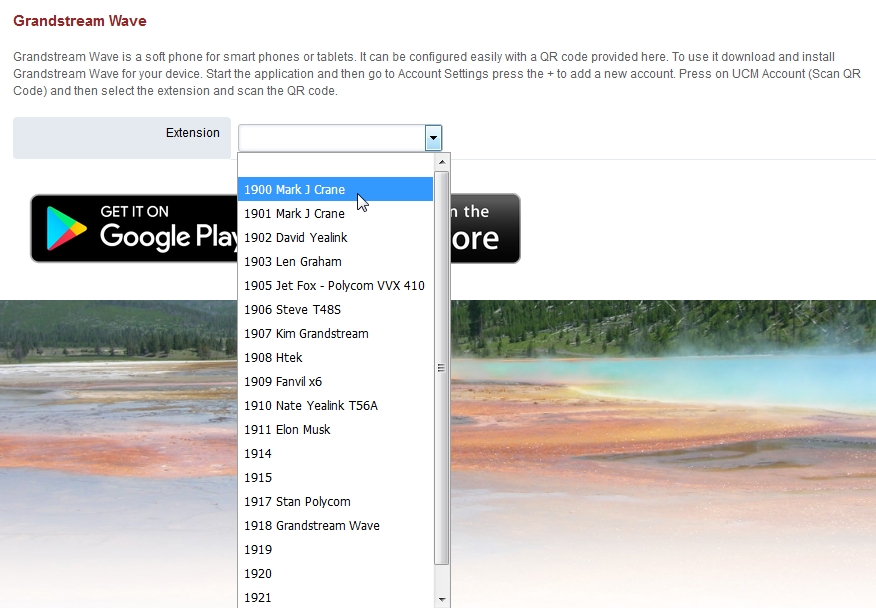Viewport: 876px width, 608px height.
Task: Choose extension 1909 Fanvil x6
Action: (x=335, y=382)
